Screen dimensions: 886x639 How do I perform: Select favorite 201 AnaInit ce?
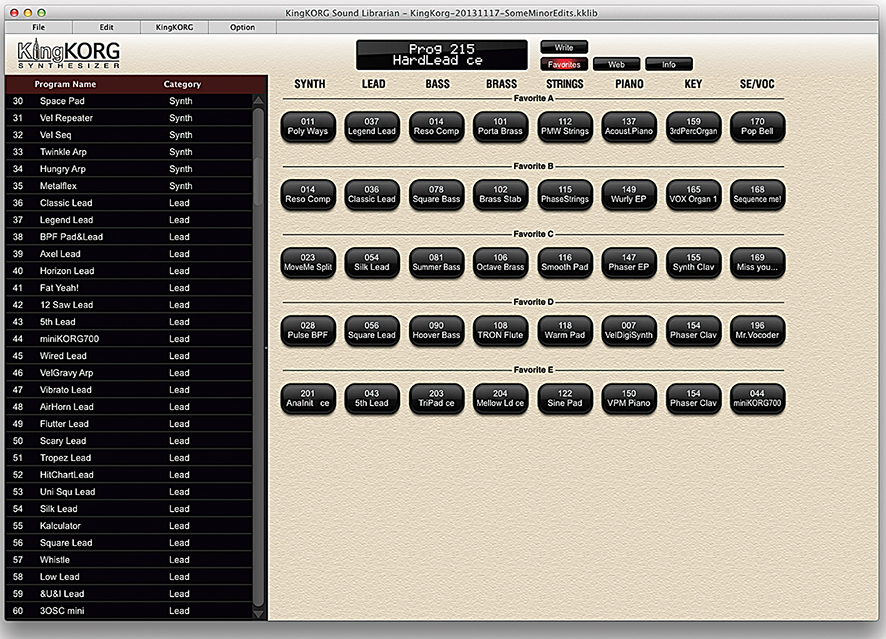308,398
